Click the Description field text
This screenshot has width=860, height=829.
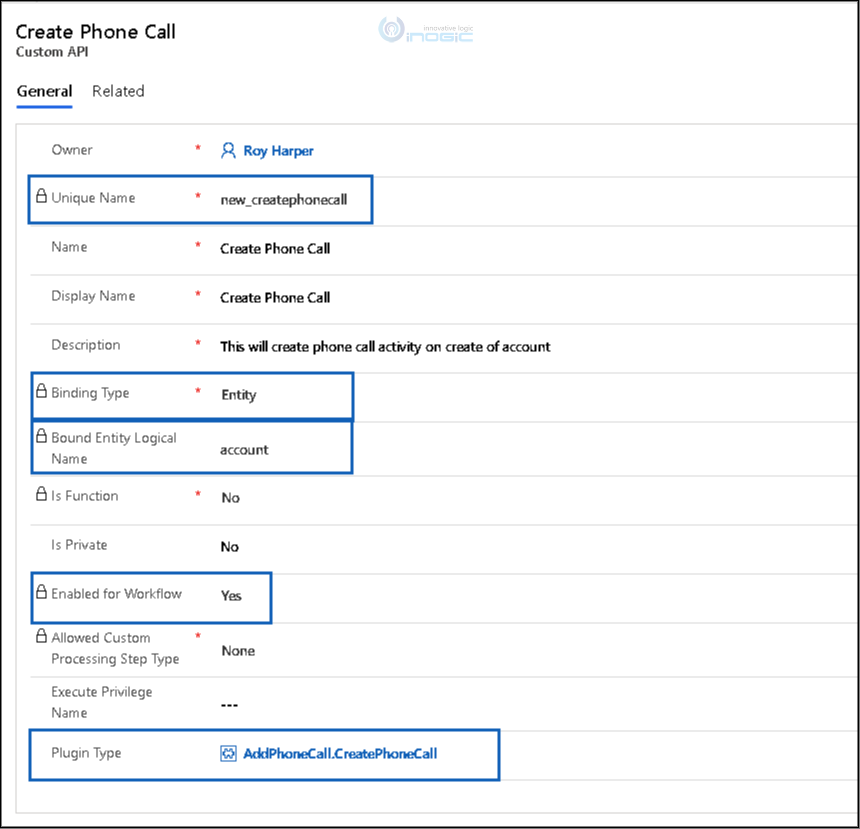pos(385,347)
